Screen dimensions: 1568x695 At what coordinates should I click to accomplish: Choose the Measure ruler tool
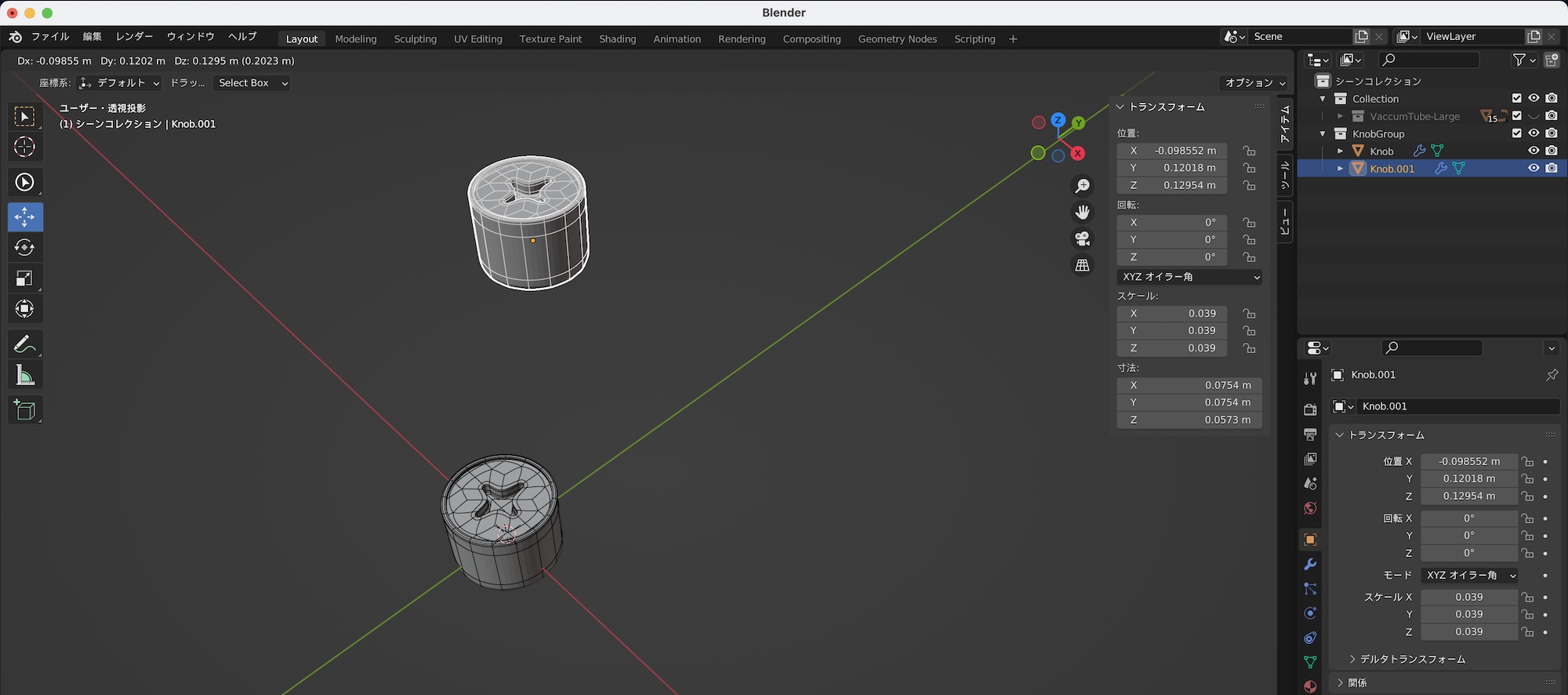point(25,376)
